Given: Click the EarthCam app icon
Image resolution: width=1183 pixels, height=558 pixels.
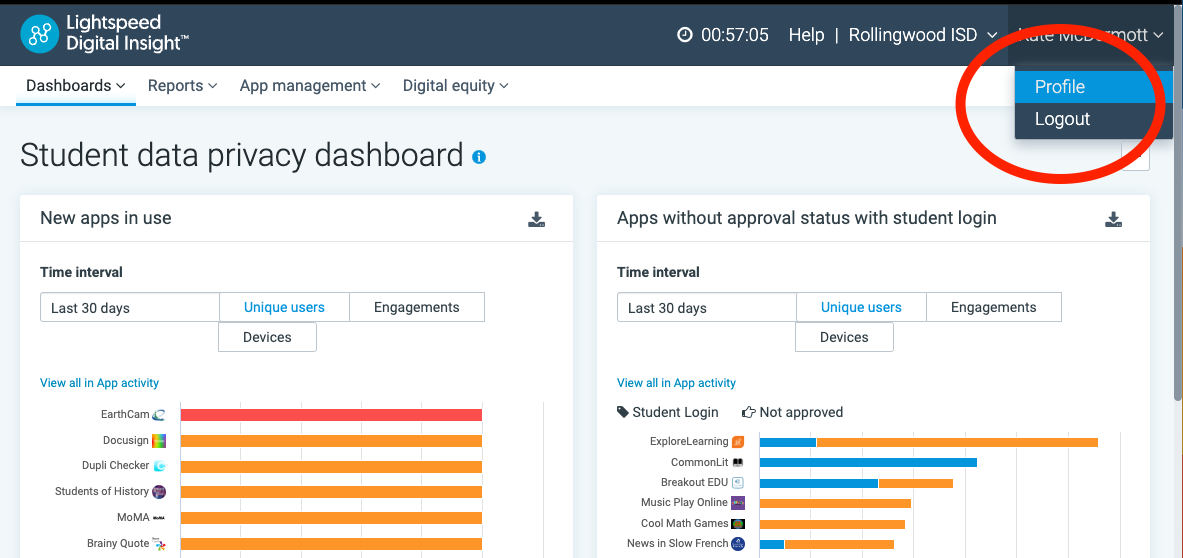Looking at the screenshot, I should (x=158, y=415).
